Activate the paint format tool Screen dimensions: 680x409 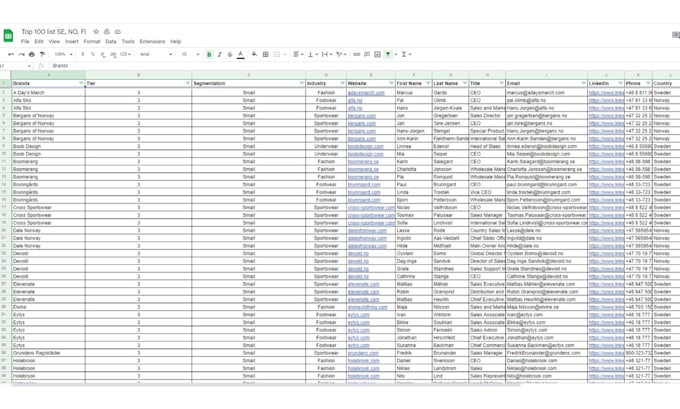[x=42, y=54]
